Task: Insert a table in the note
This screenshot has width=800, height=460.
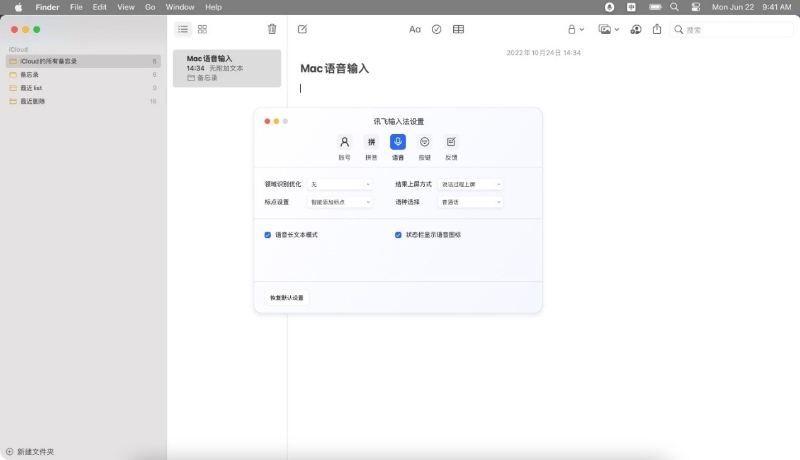Action: pyautogui.click(x=458, y=29)
